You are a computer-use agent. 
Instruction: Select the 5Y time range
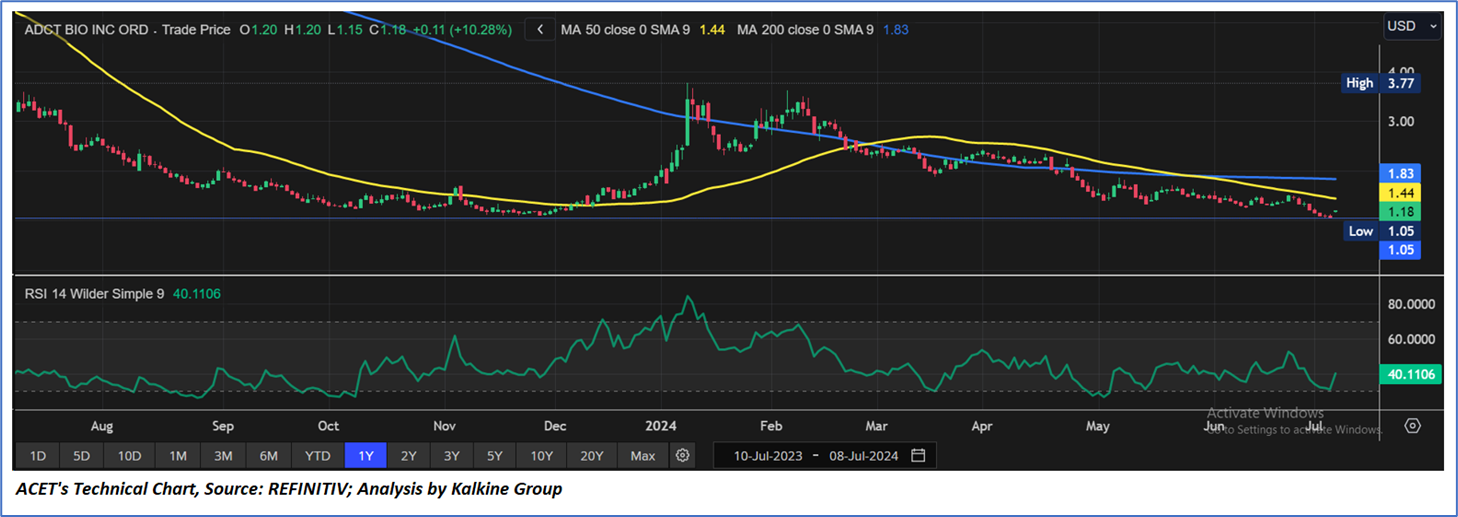point(495,456)
